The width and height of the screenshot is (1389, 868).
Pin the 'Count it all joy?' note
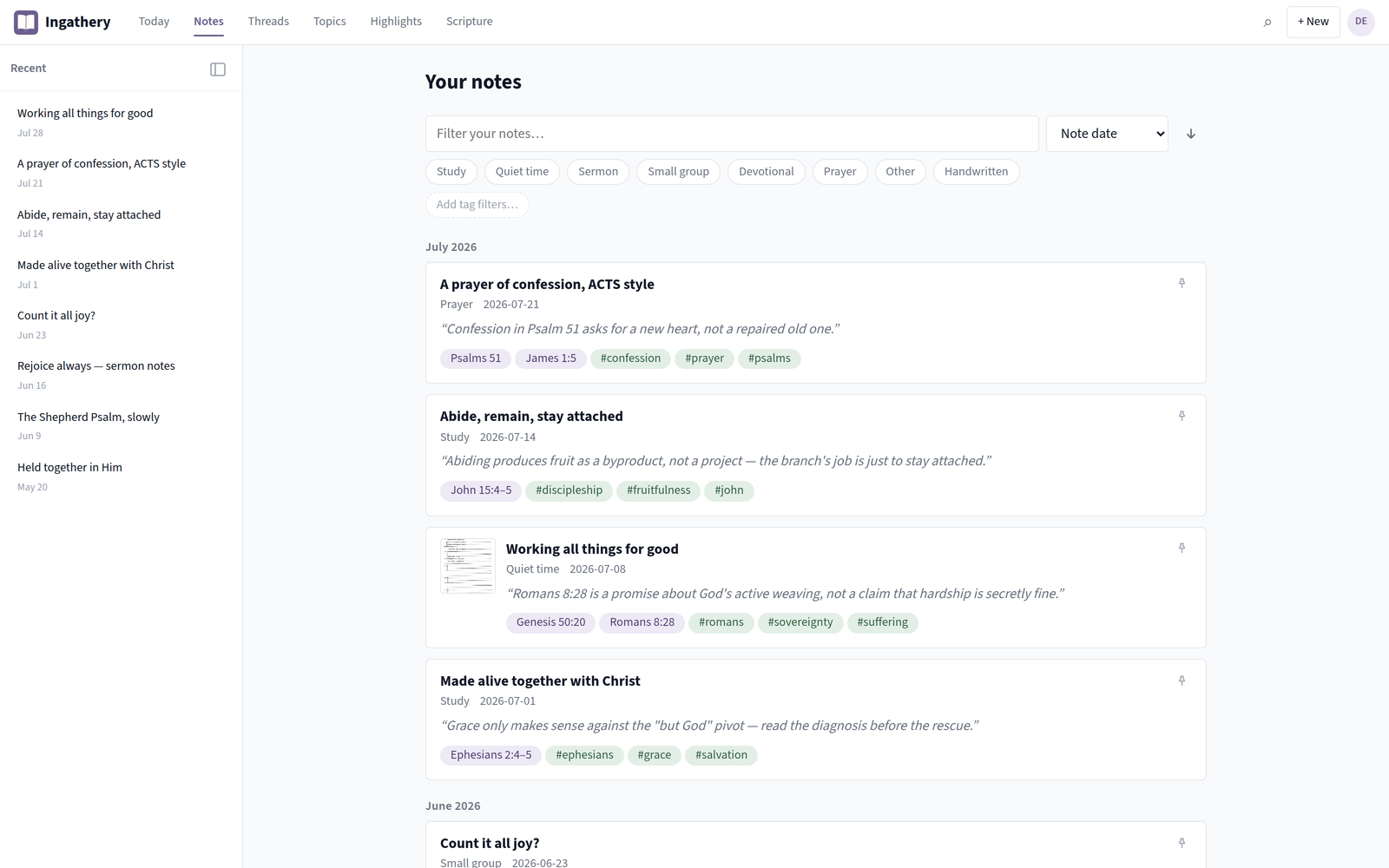click(1182, 844)
